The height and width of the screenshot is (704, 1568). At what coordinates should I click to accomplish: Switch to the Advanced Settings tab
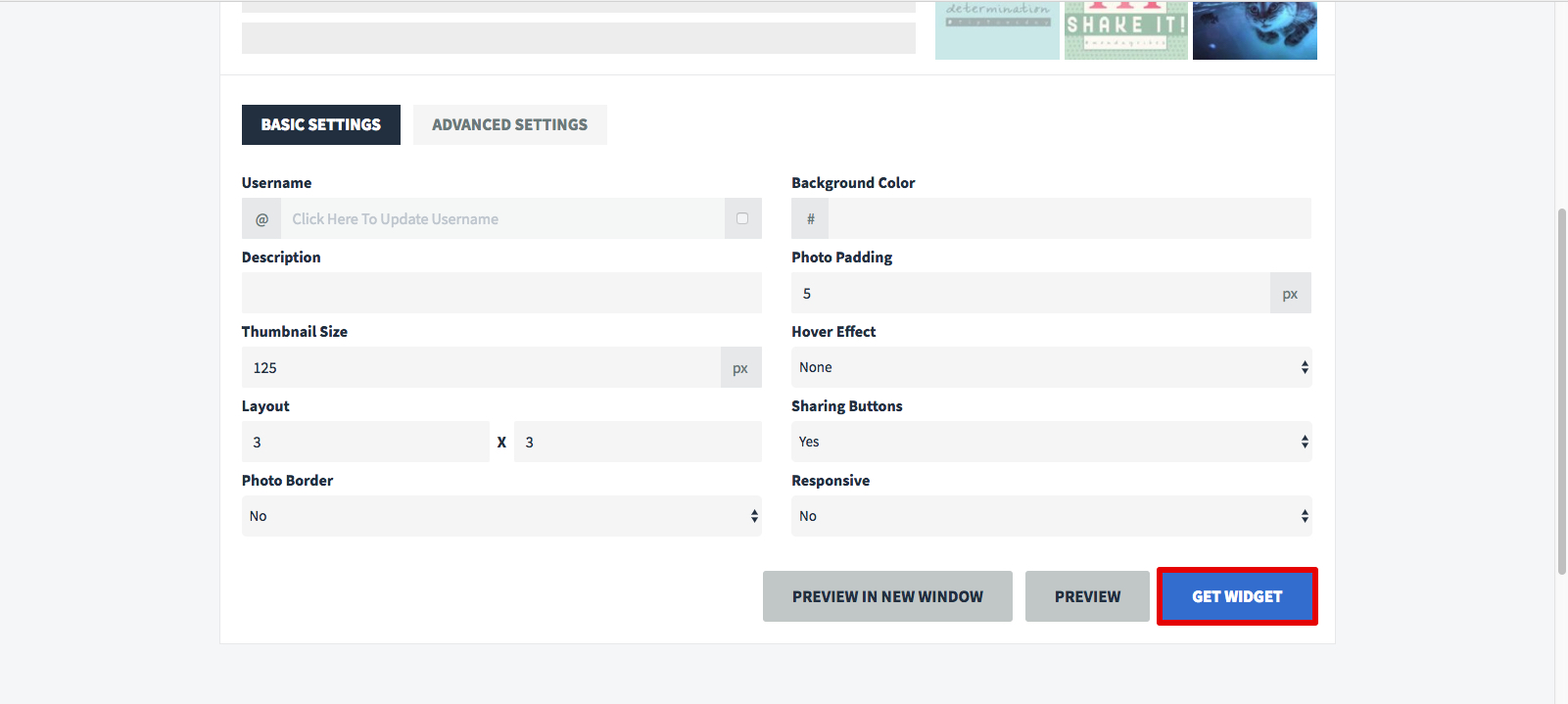click(510, 124)
